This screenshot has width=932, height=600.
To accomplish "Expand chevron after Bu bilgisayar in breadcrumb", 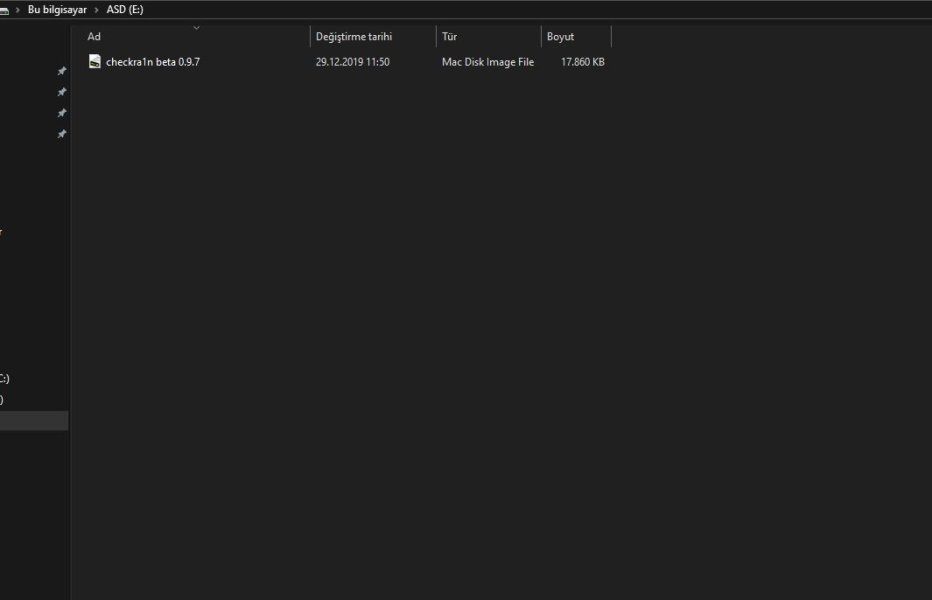I will [96, 10].
